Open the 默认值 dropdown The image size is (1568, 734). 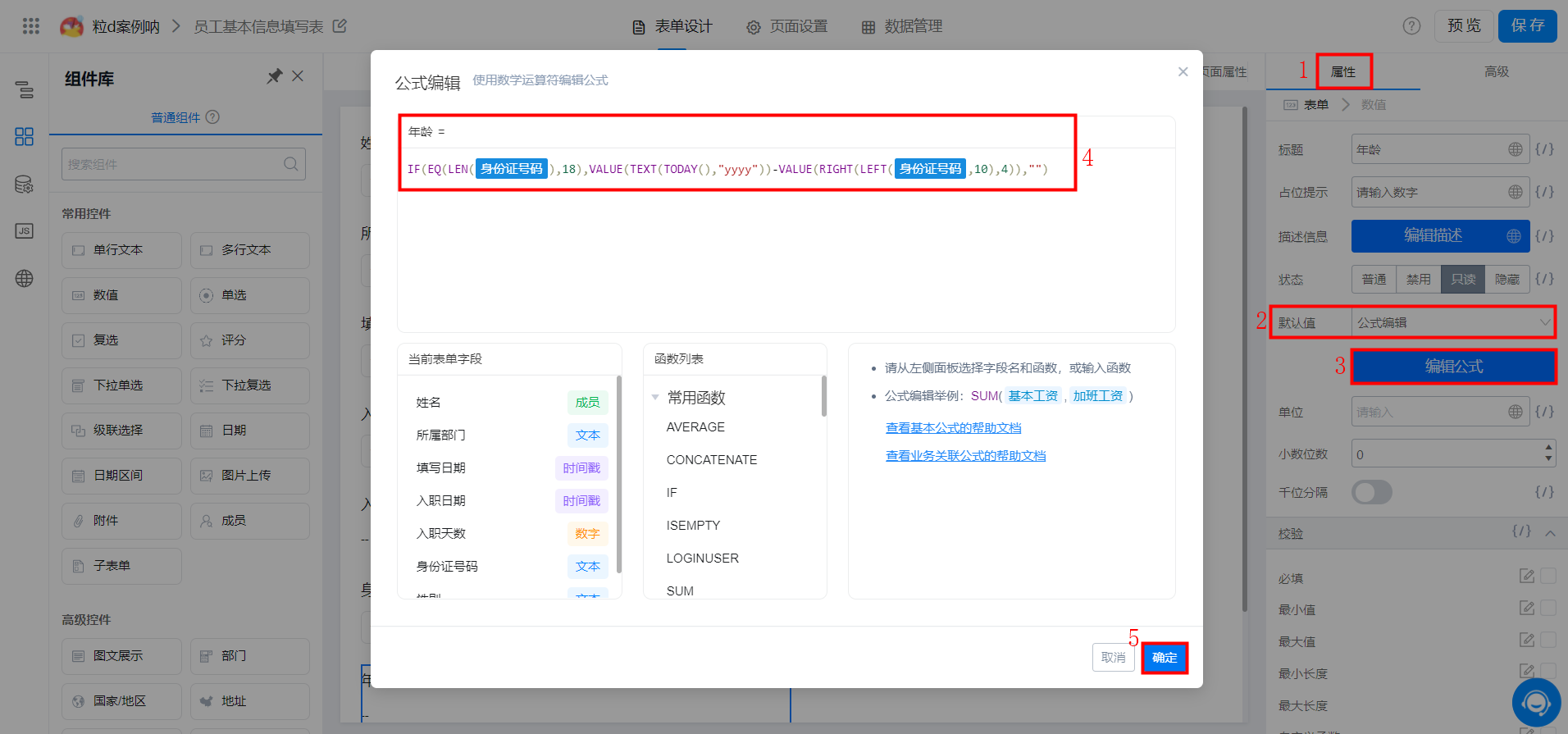[1452, 322]
